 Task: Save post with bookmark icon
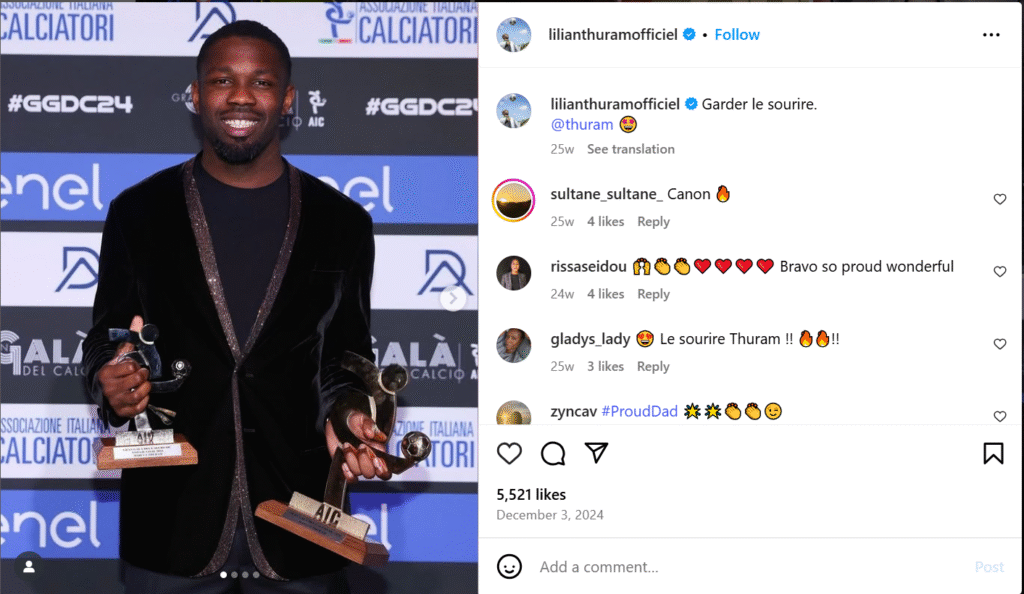pyautogui.click(x=993, y=453)
